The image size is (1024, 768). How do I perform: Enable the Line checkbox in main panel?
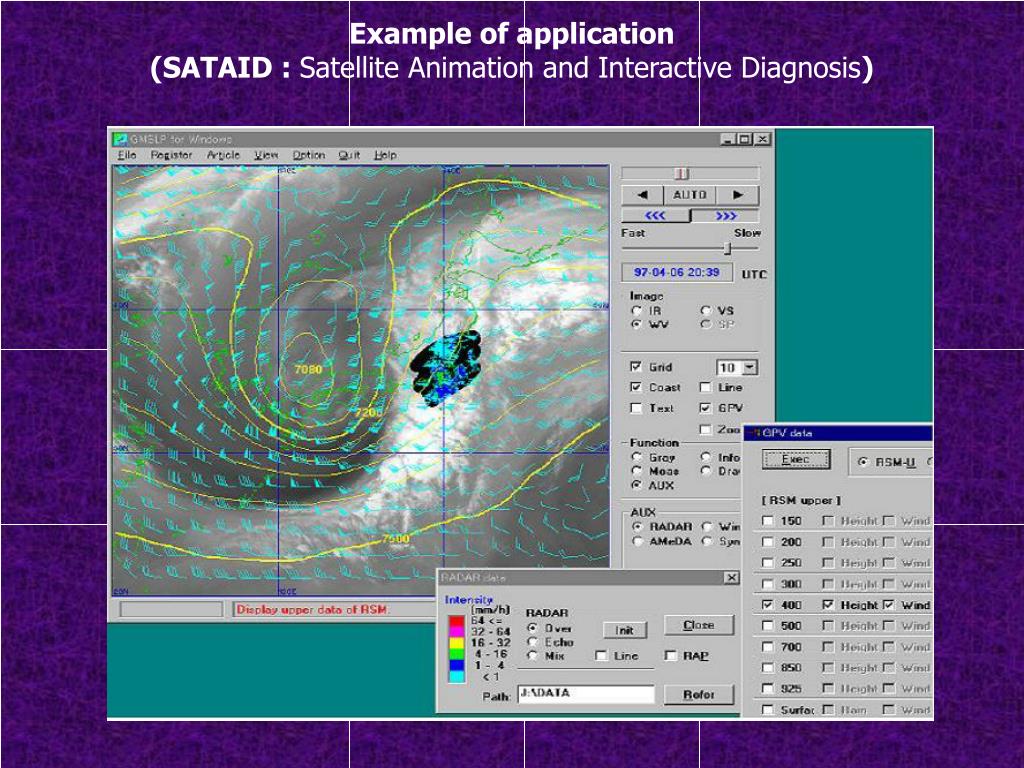coord(705,387)
